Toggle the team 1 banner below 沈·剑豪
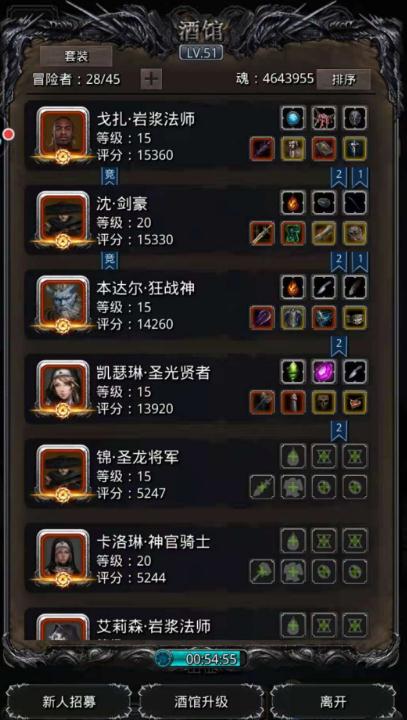Image resolution: width=407 pixels, height=720 pixels. (x=360, y=262)
